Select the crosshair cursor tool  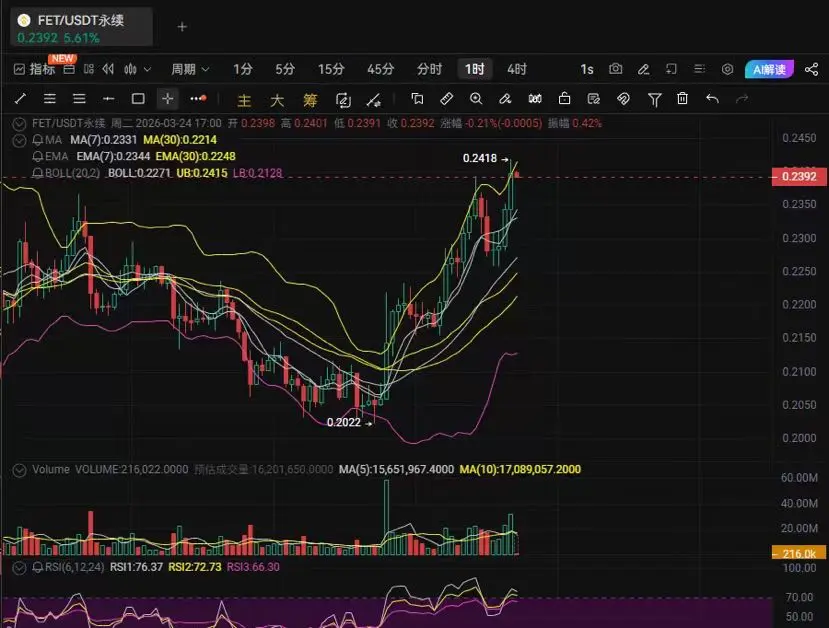pos(168,98)
